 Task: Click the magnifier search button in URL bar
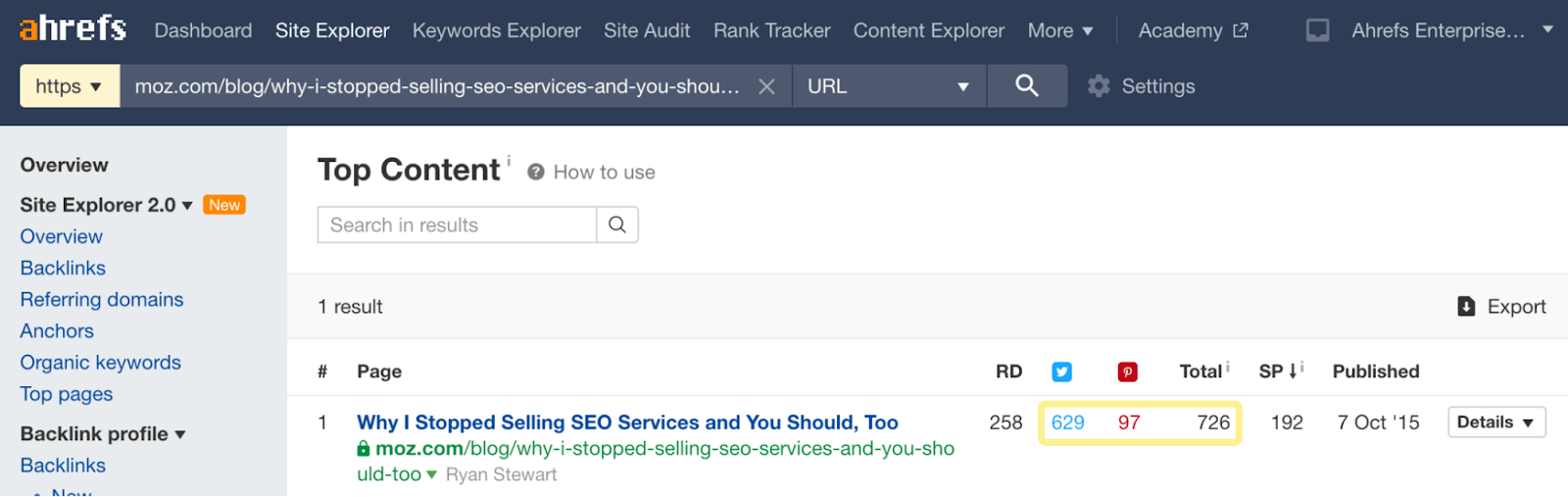point(1026,86)
